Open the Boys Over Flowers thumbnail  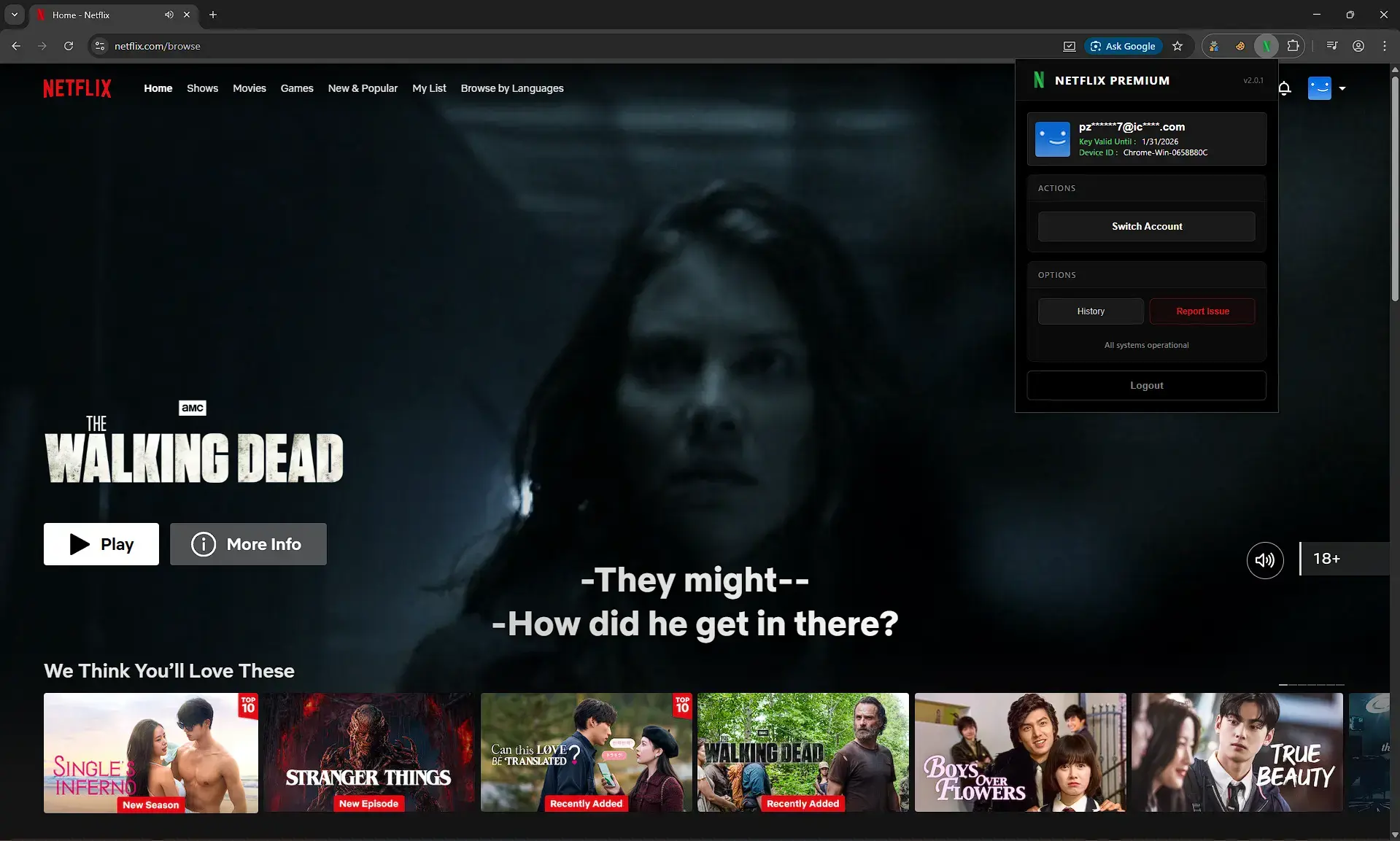1021,753
